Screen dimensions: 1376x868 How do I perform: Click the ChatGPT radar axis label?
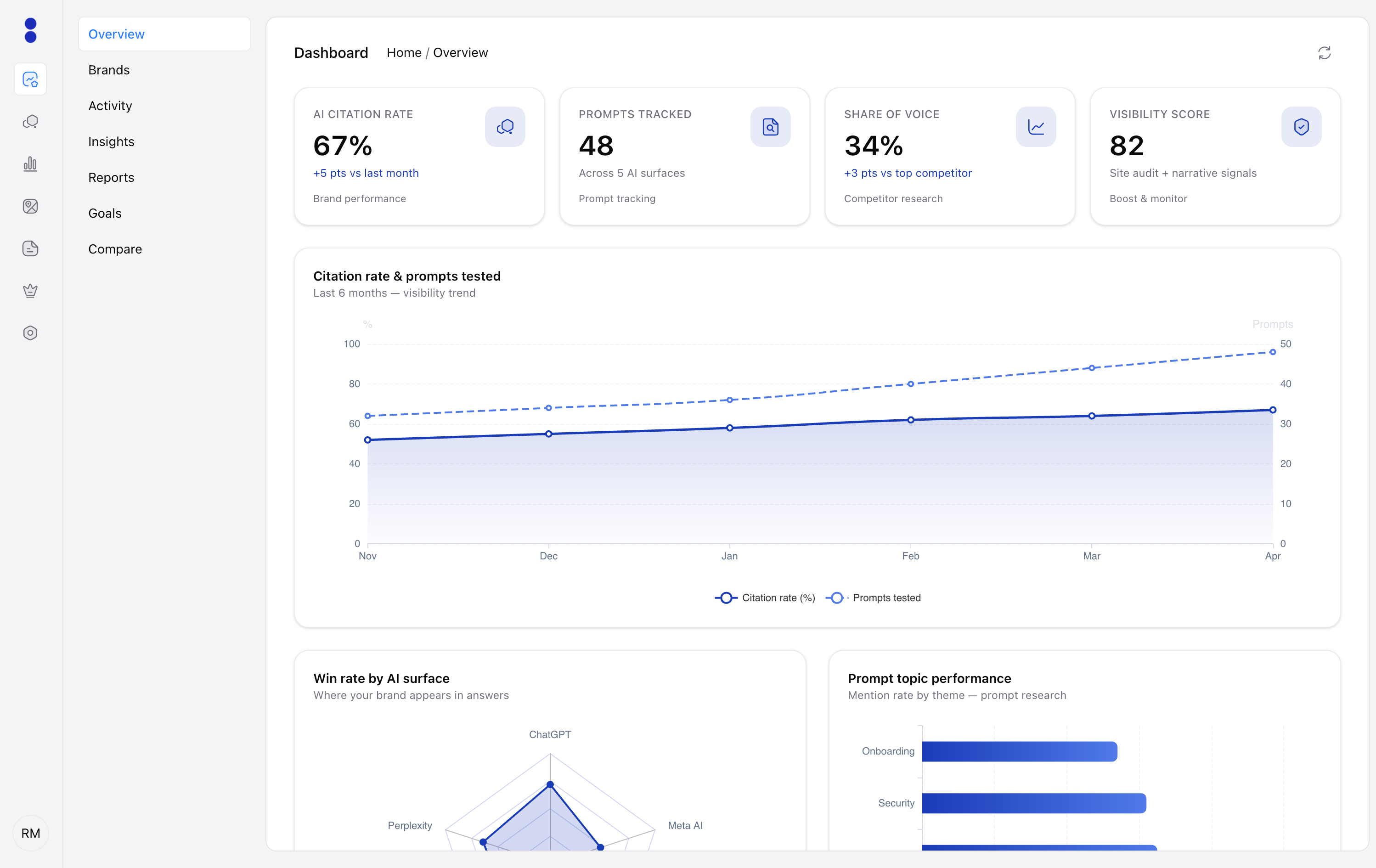coord(550,735)
